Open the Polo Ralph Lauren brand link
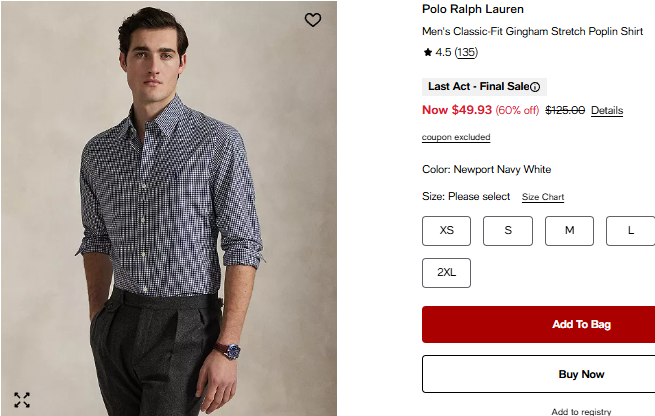Screen dimensions: 655x416 click(x=473, y=9)
